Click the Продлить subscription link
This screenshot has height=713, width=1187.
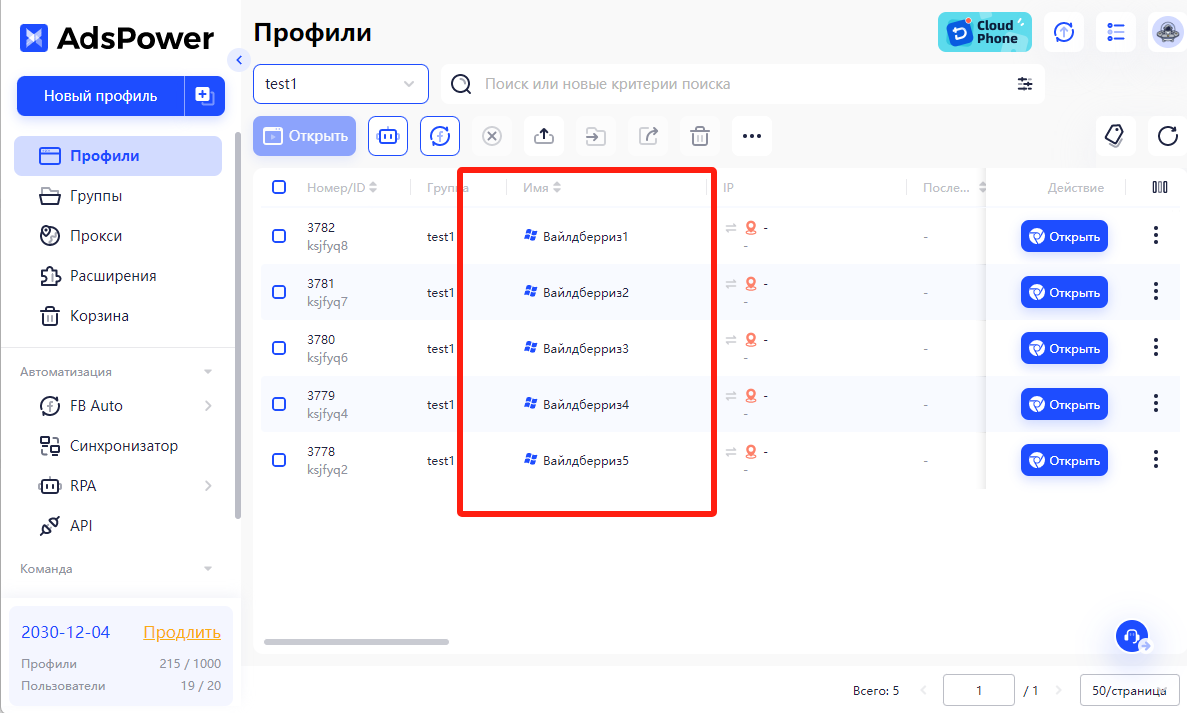click(182, 632)
